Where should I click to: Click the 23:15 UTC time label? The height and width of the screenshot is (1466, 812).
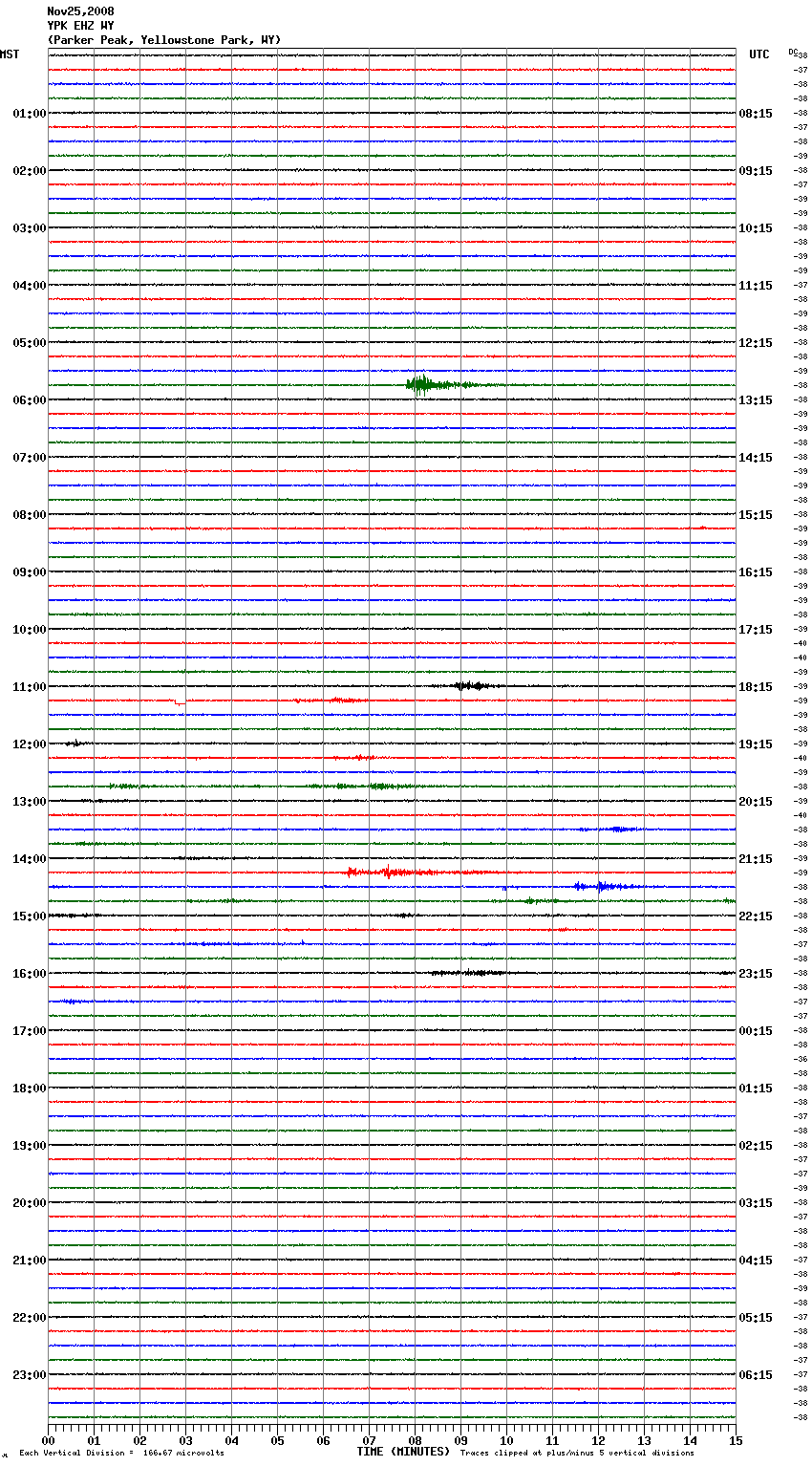(x=756, y=974)
